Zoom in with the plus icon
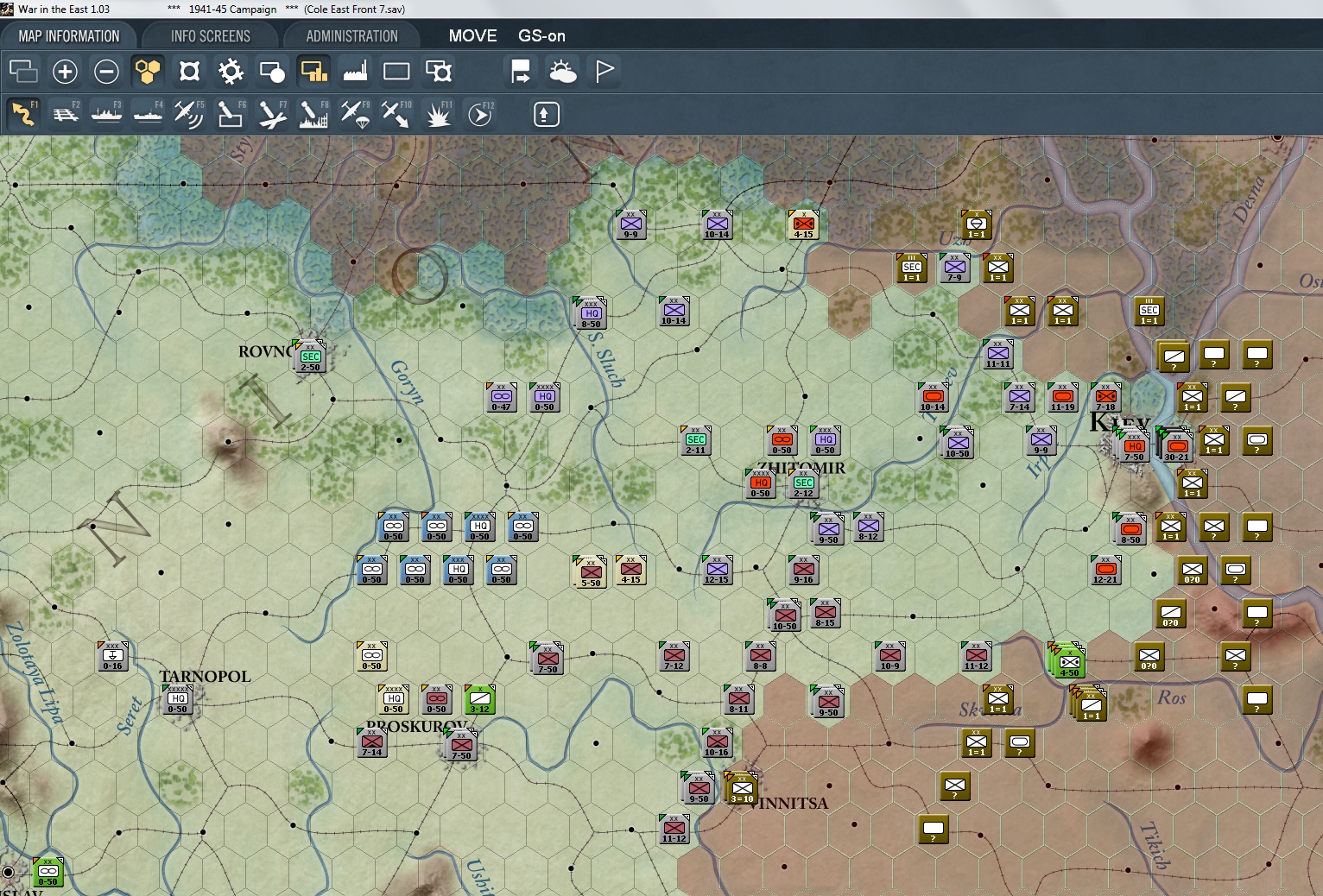The height and width of the screenshot is (896, 1323). (x=65, y=71)
